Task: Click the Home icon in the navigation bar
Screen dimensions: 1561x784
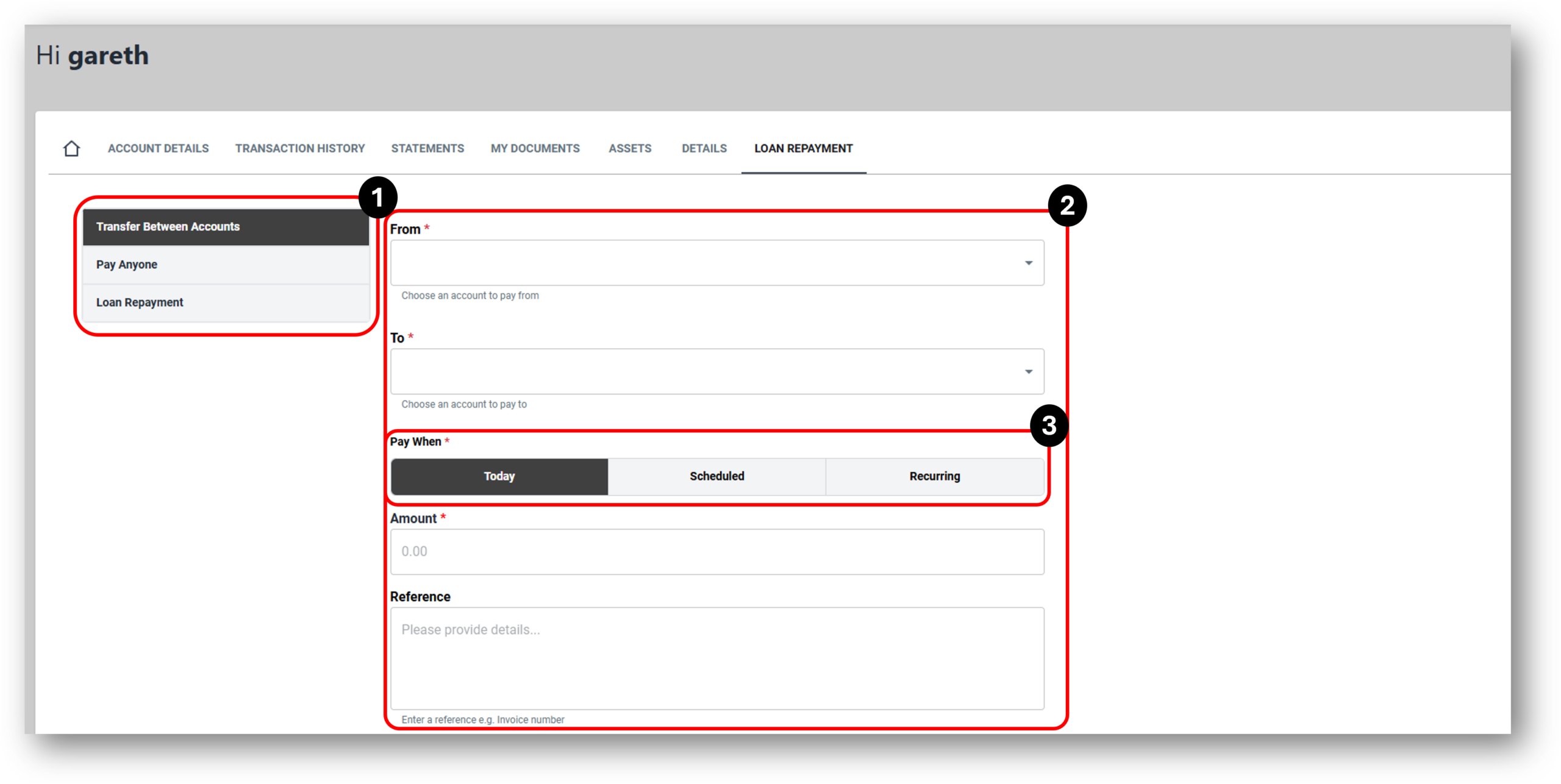Action: [71, 148]
